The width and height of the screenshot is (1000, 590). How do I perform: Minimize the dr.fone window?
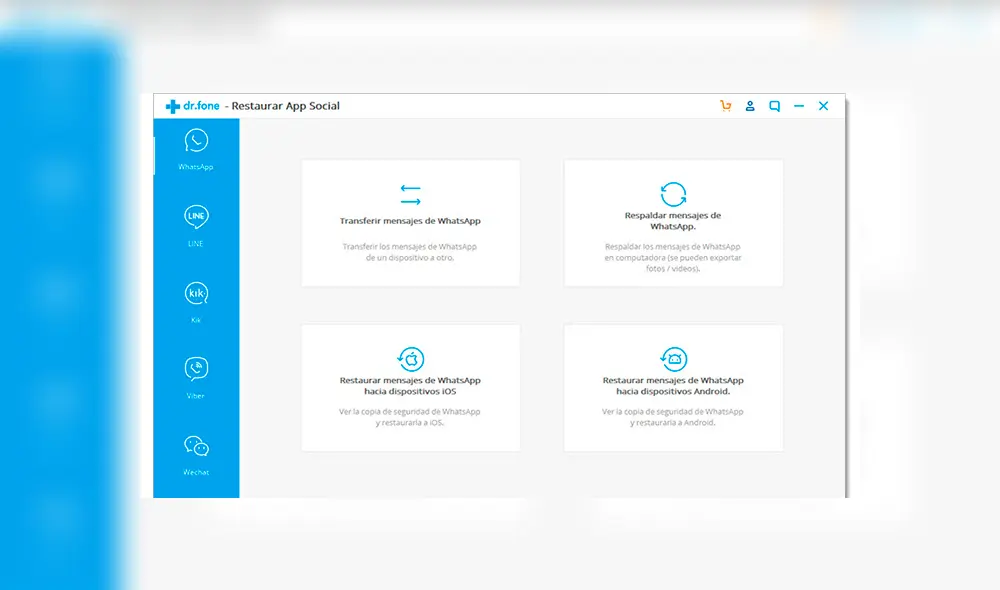(799, 106)
